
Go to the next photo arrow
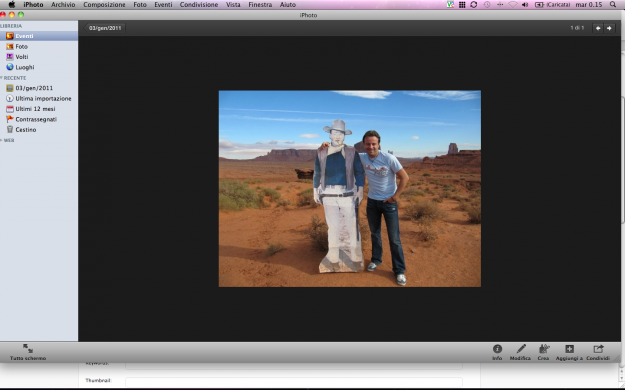tap(609, 28)
